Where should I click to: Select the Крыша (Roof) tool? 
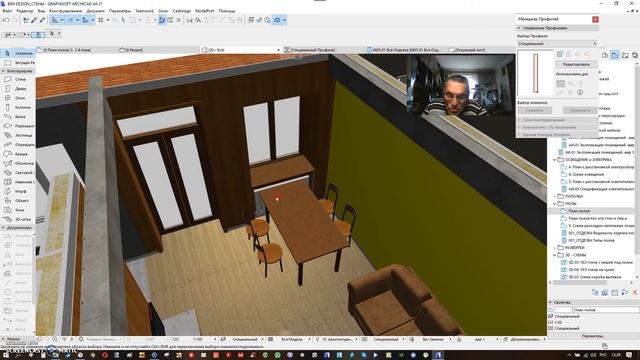point(18,154)
